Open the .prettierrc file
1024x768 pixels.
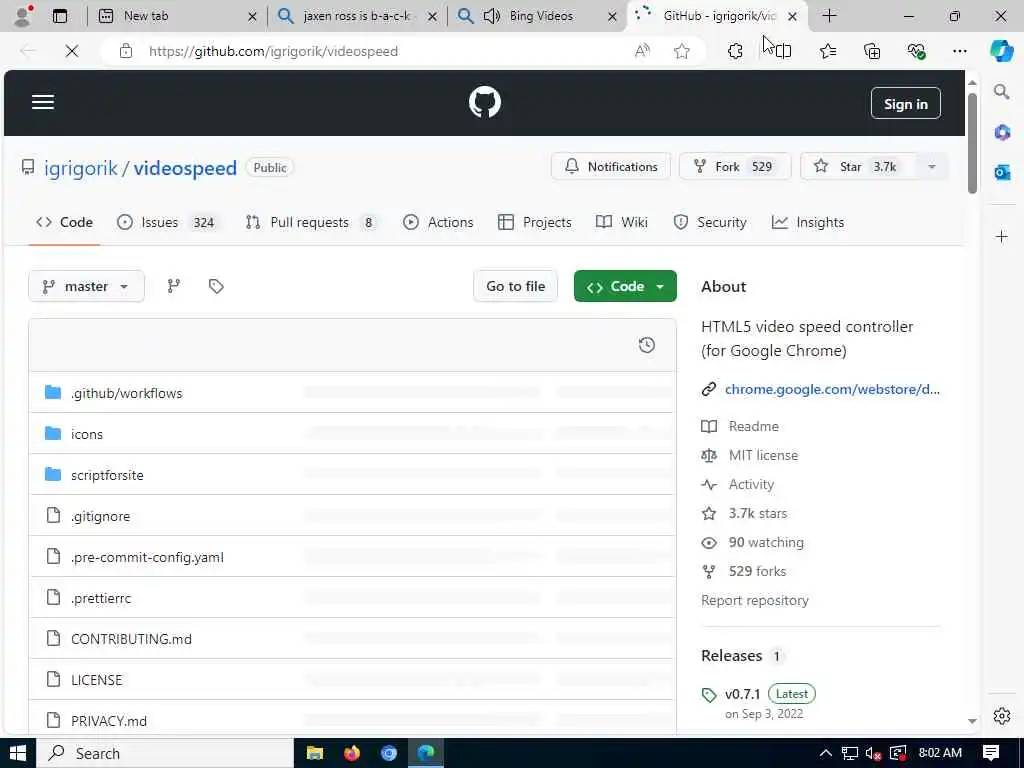pyautogui.click(x=101, y=599)
